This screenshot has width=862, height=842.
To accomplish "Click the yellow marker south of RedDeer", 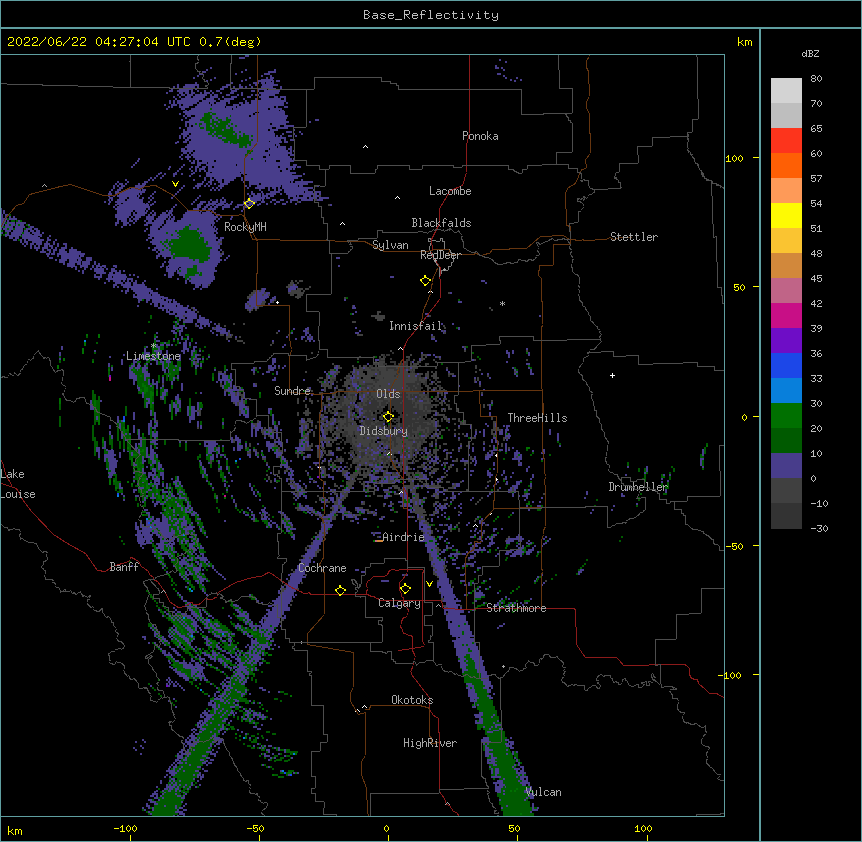I will point(426,281).
